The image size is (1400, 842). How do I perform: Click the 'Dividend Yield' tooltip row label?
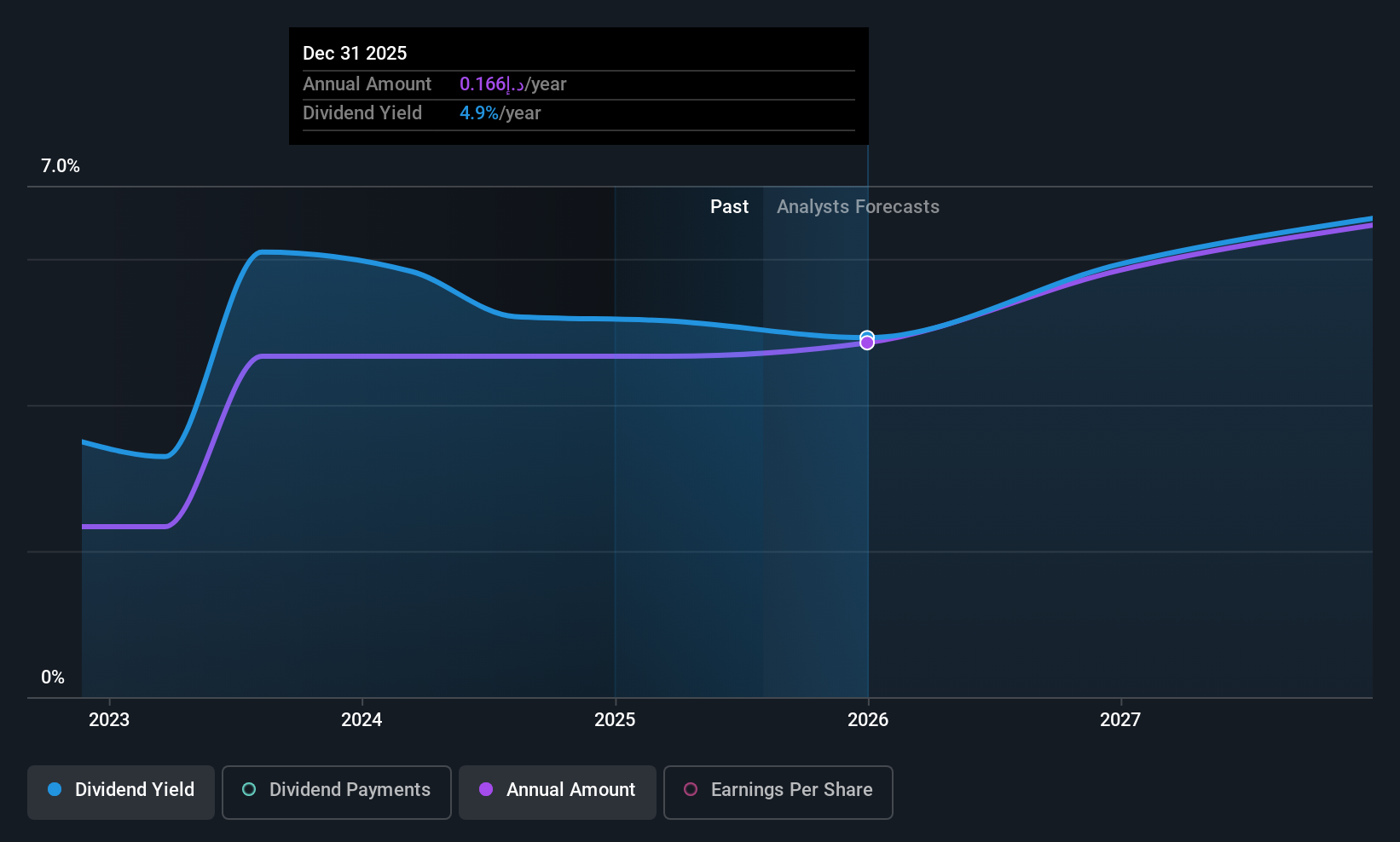click(x=362, y=113)
